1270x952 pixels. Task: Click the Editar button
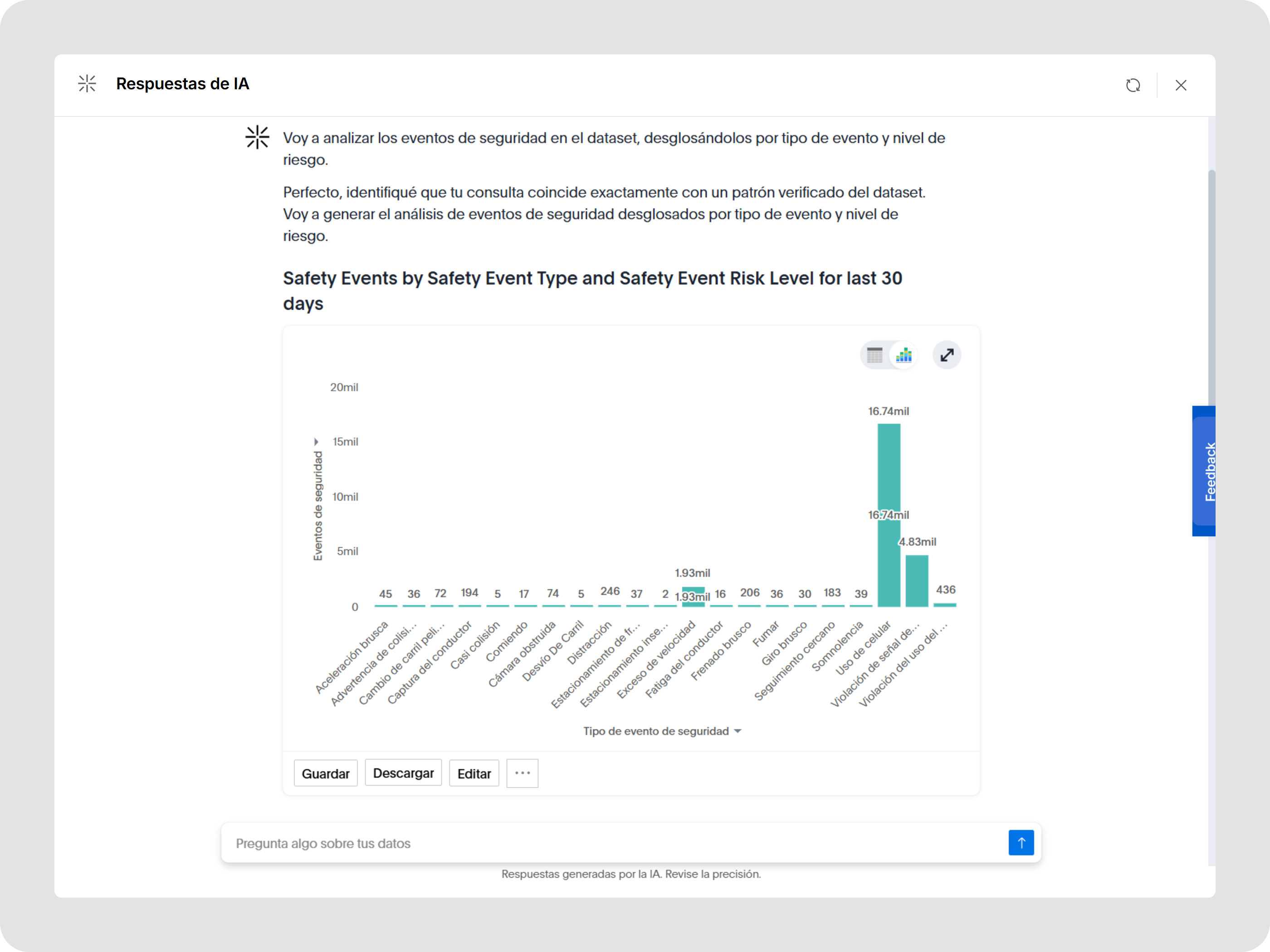474,773
